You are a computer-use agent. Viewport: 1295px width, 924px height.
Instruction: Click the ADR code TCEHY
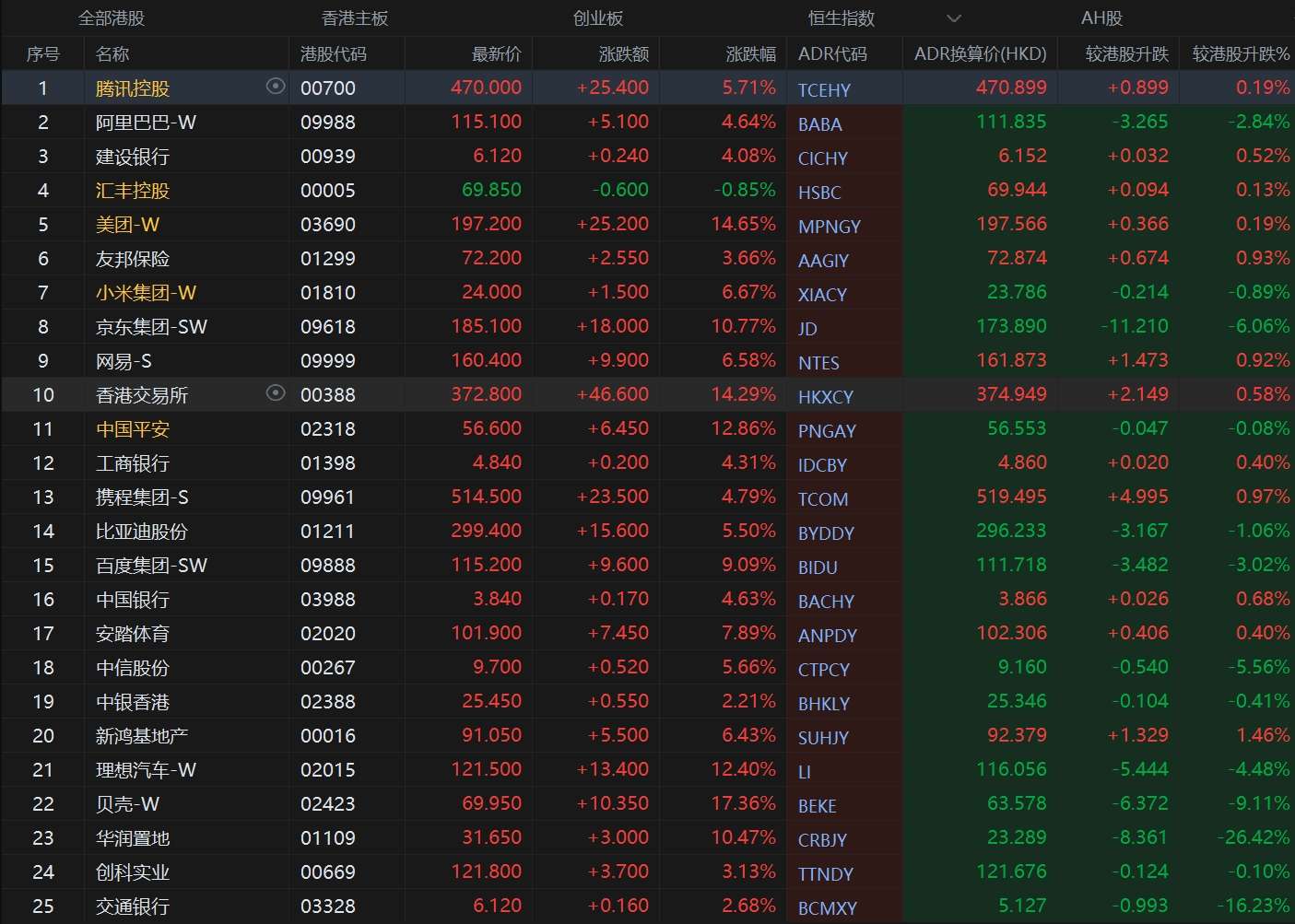(822, 89)
